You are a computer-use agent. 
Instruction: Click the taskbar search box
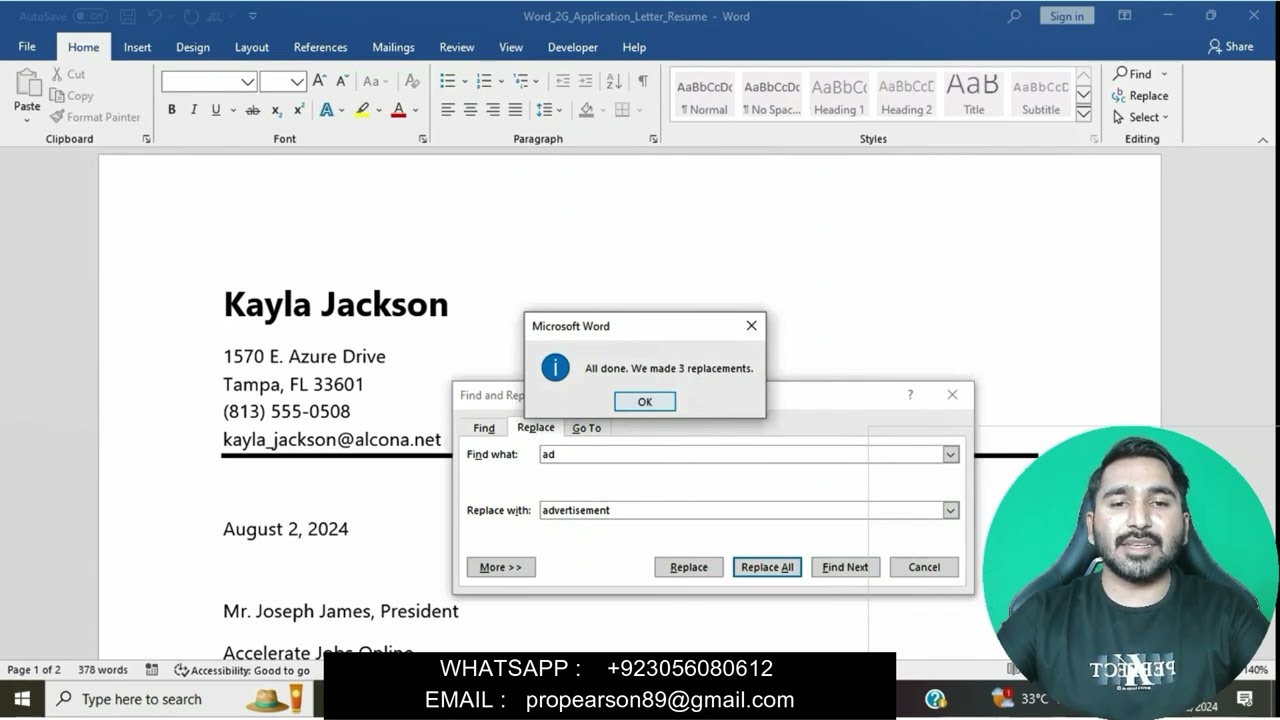180,699
